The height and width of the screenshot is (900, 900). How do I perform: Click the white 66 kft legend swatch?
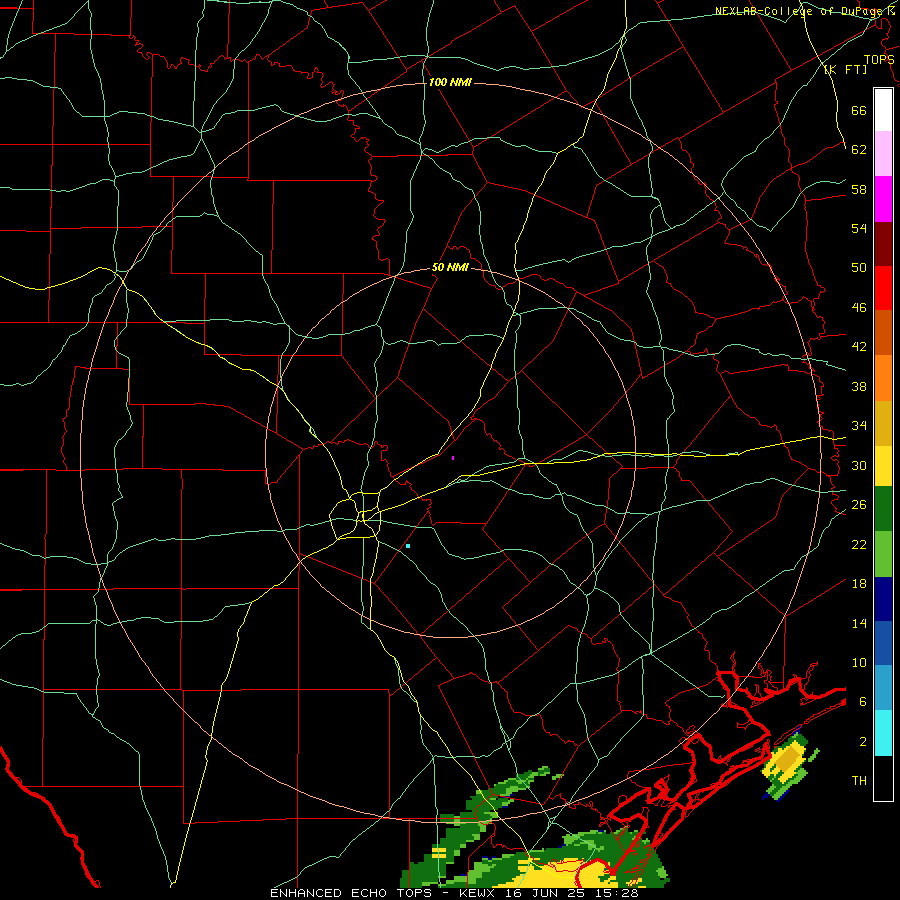pyautogui.click(x=883, y=110)
